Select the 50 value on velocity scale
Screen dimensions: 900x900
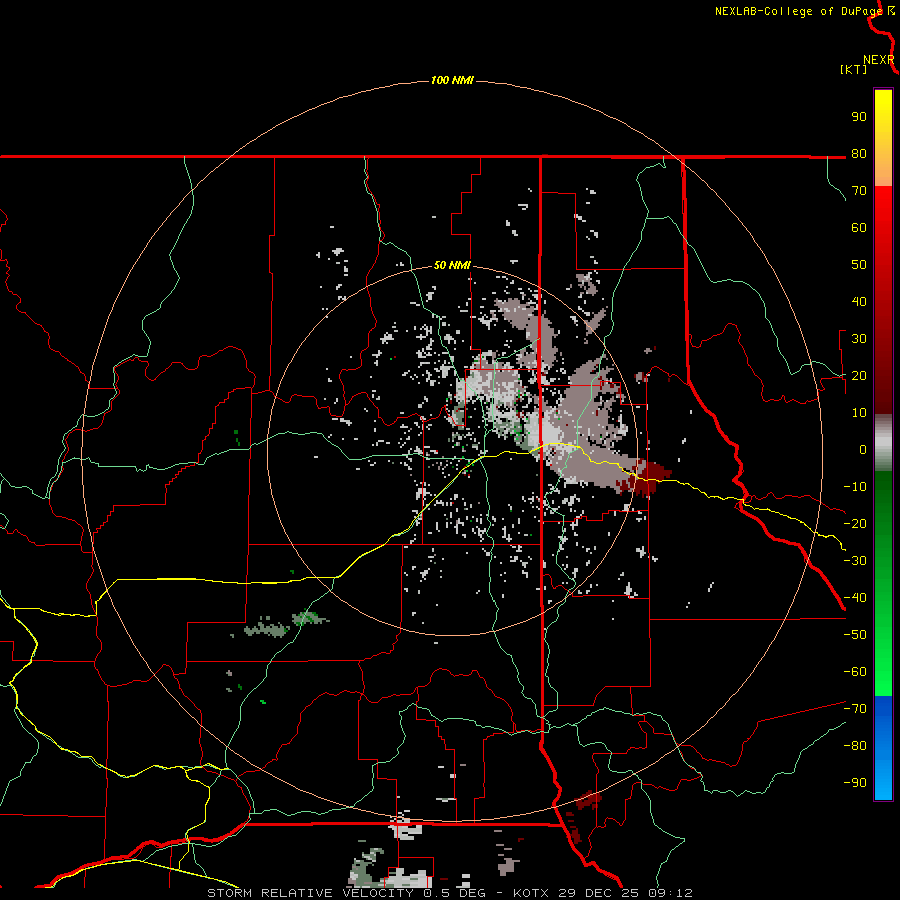point(859,265)
